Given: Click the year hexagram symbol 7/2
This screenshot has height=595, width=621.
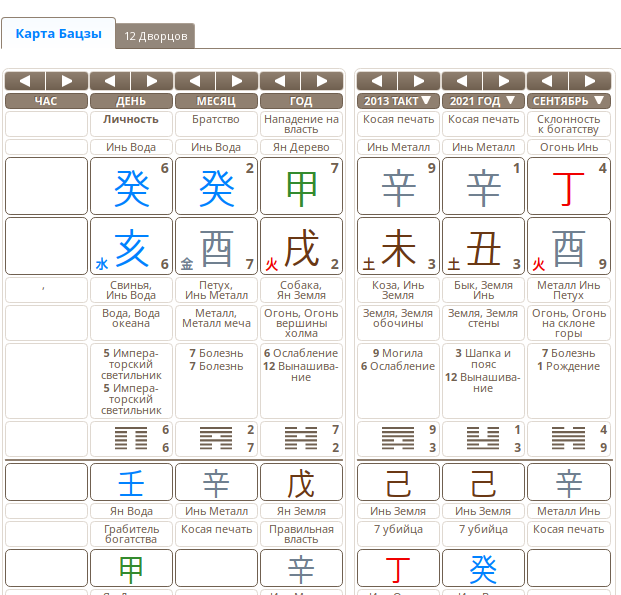Looking at the screenshot, I should 301,439.
